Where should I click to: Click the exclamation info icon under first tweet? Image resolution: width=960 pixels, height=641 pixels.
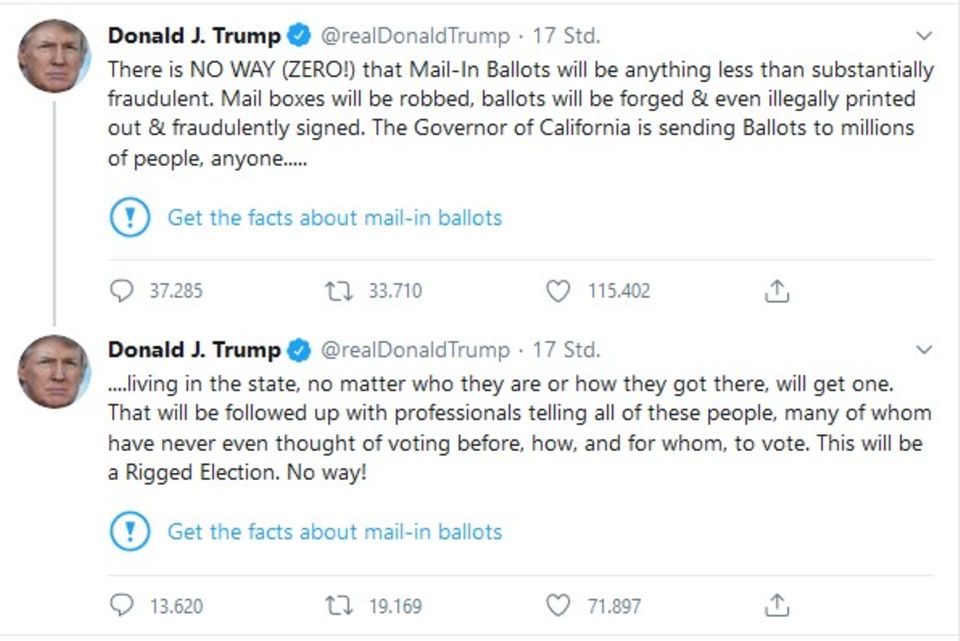pos(129,217)
